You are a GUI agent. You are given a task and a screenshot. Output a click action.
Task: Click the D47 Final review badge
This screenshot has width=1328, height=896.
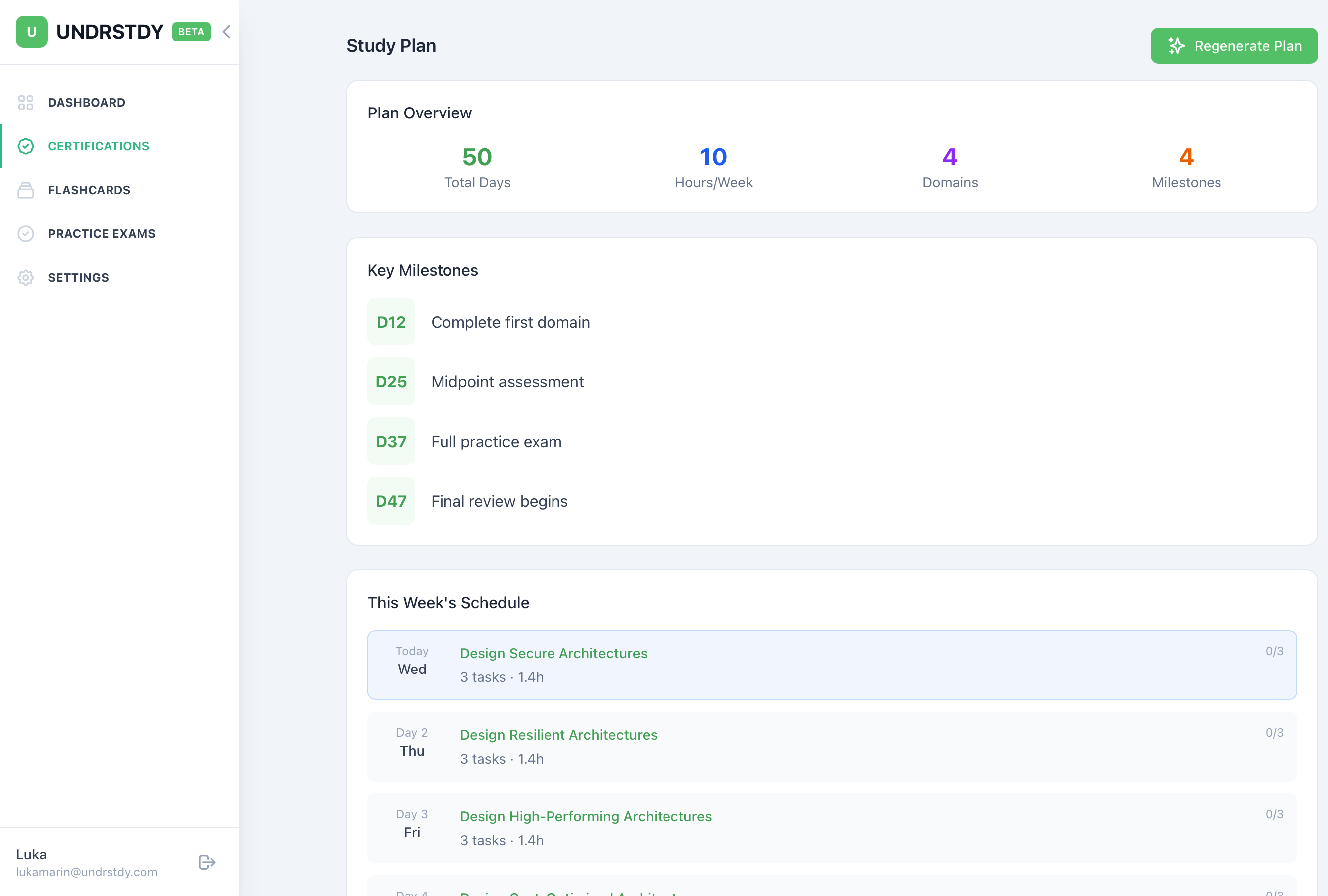click(391, 501)
